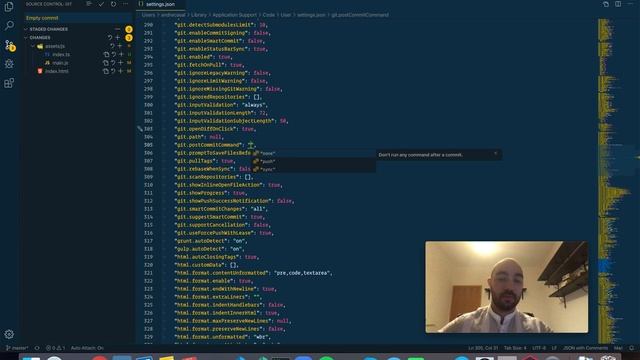Change Tab Size in status bar

[x=515, y=348]
